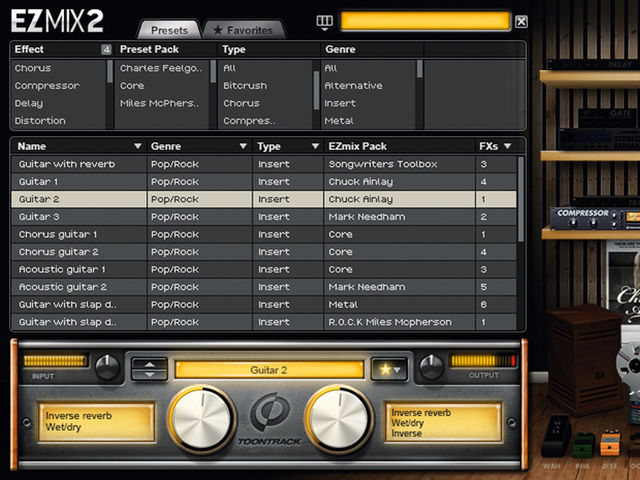Select Compressor in the Effect filter list

click(x=47, y=85)
